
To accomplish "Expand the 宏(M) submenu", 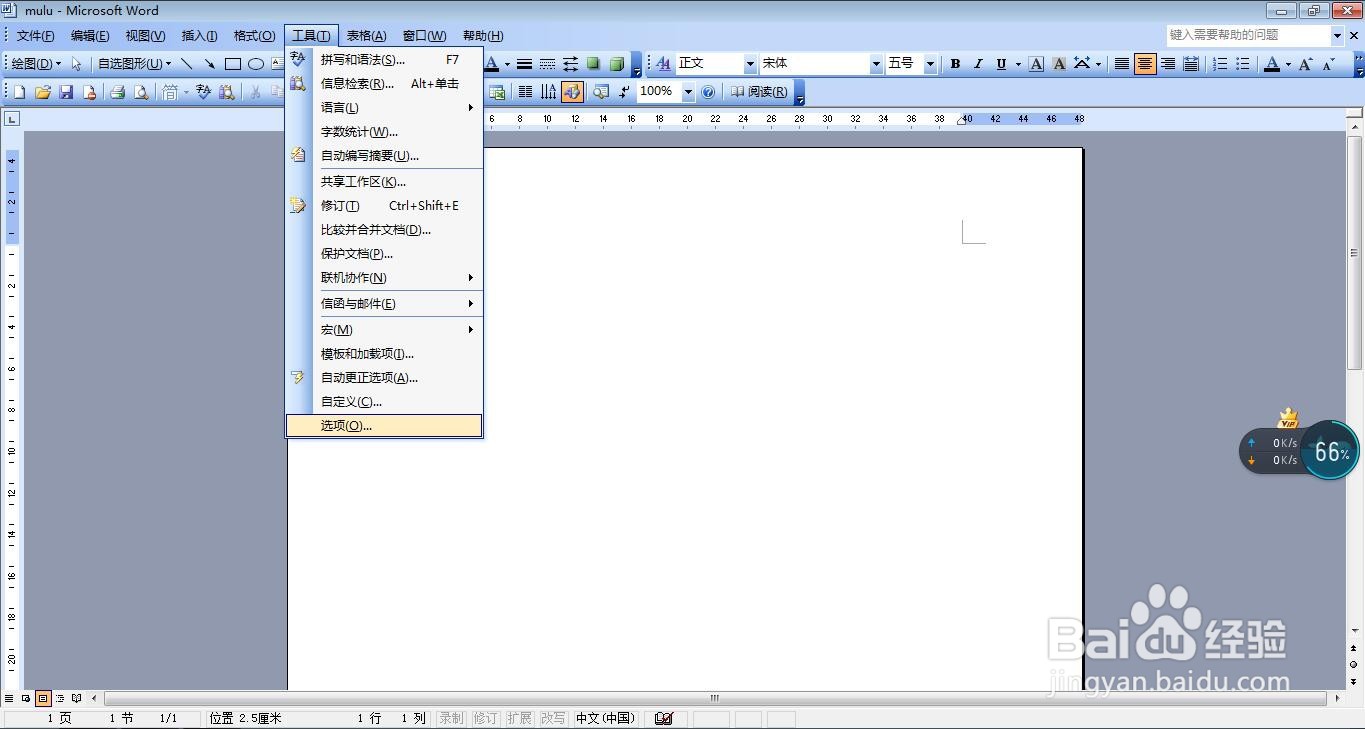I will tap(384, 329).
